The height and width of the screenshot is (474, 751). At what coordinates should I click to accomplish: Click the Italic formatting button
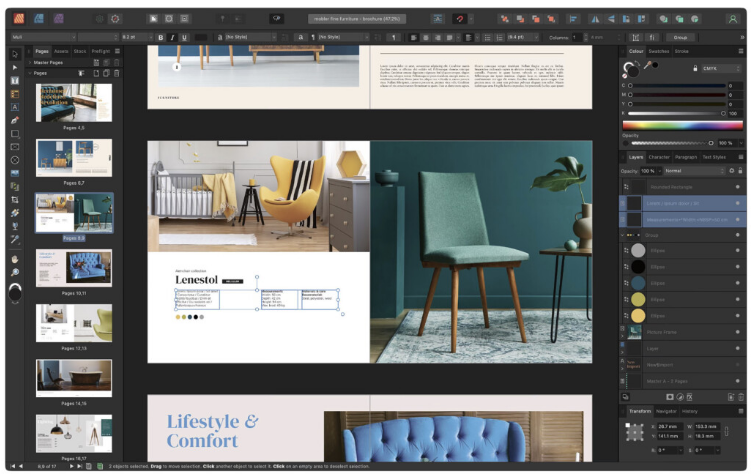[x=172, y=37]
